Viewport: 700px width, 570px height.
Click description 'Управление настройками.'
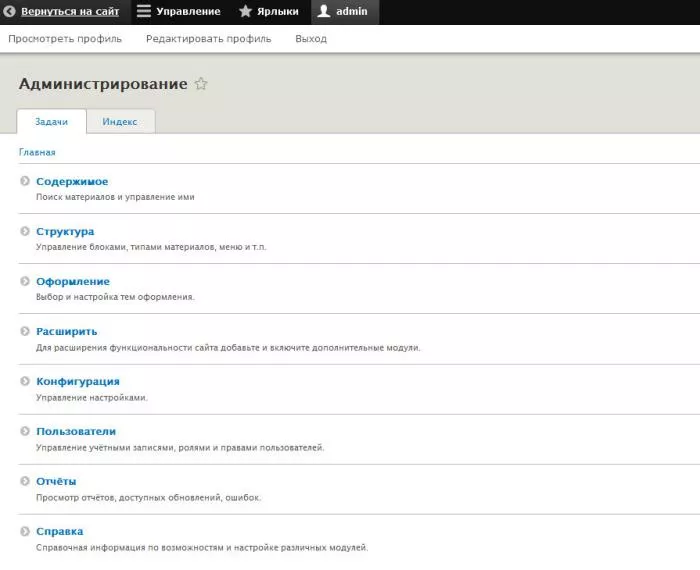pyautogui.click(x=92, y=398)
